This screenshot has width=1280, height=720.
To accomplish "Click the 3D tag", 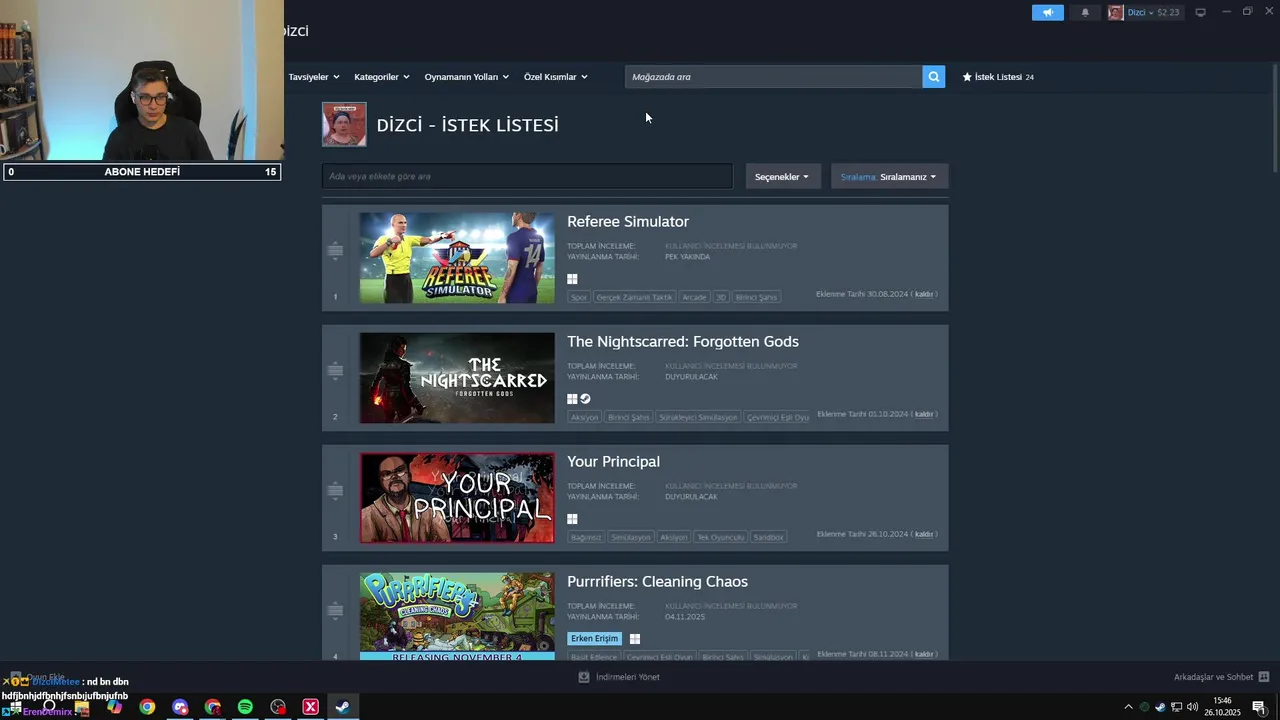I will tap(721, 297).
